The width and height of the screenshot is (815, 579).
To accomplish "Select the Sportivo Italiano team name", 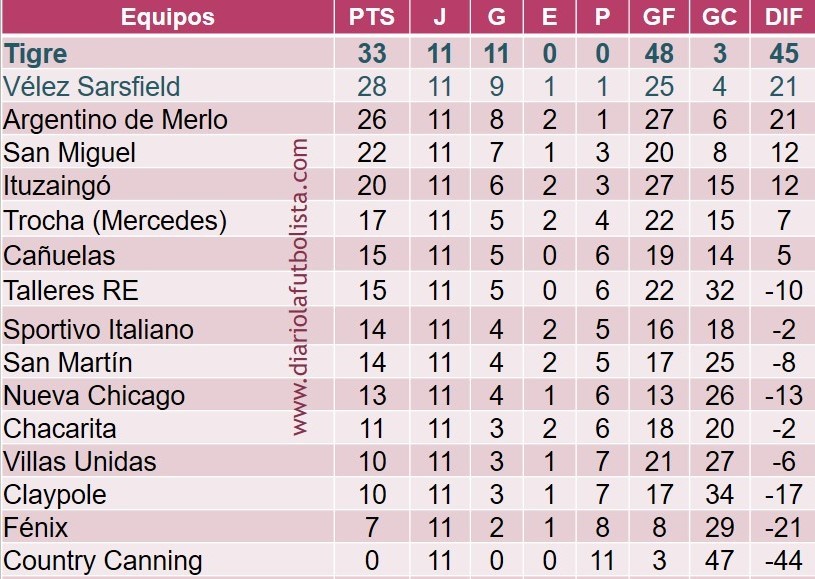I will coord(99,329).
